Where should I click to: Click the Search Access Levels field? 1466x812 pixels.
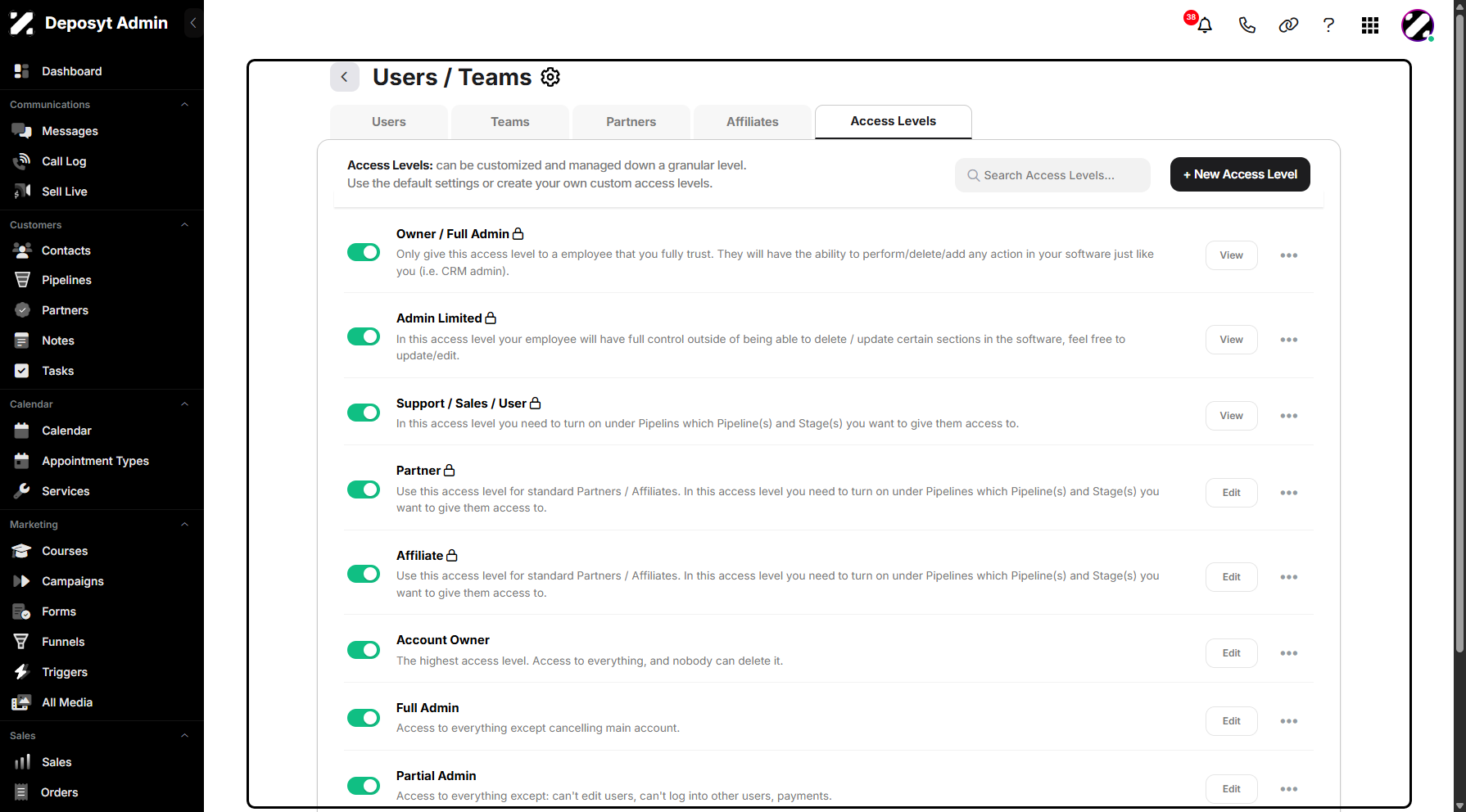1052,175
